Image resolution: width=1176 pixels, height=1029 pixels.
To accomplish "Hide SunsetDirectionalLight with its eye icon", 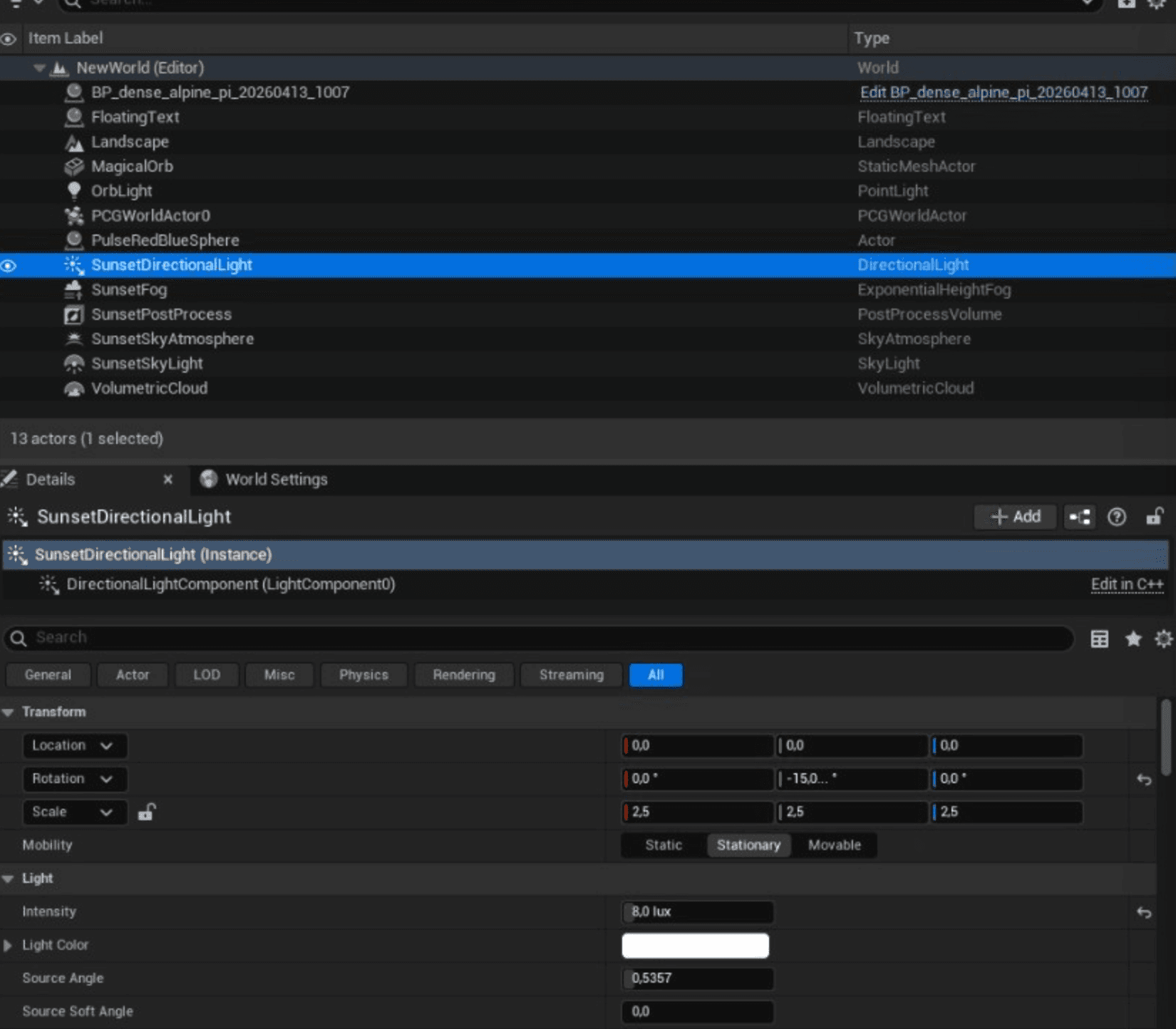I will pyautogui.click(x=9, y=266).
